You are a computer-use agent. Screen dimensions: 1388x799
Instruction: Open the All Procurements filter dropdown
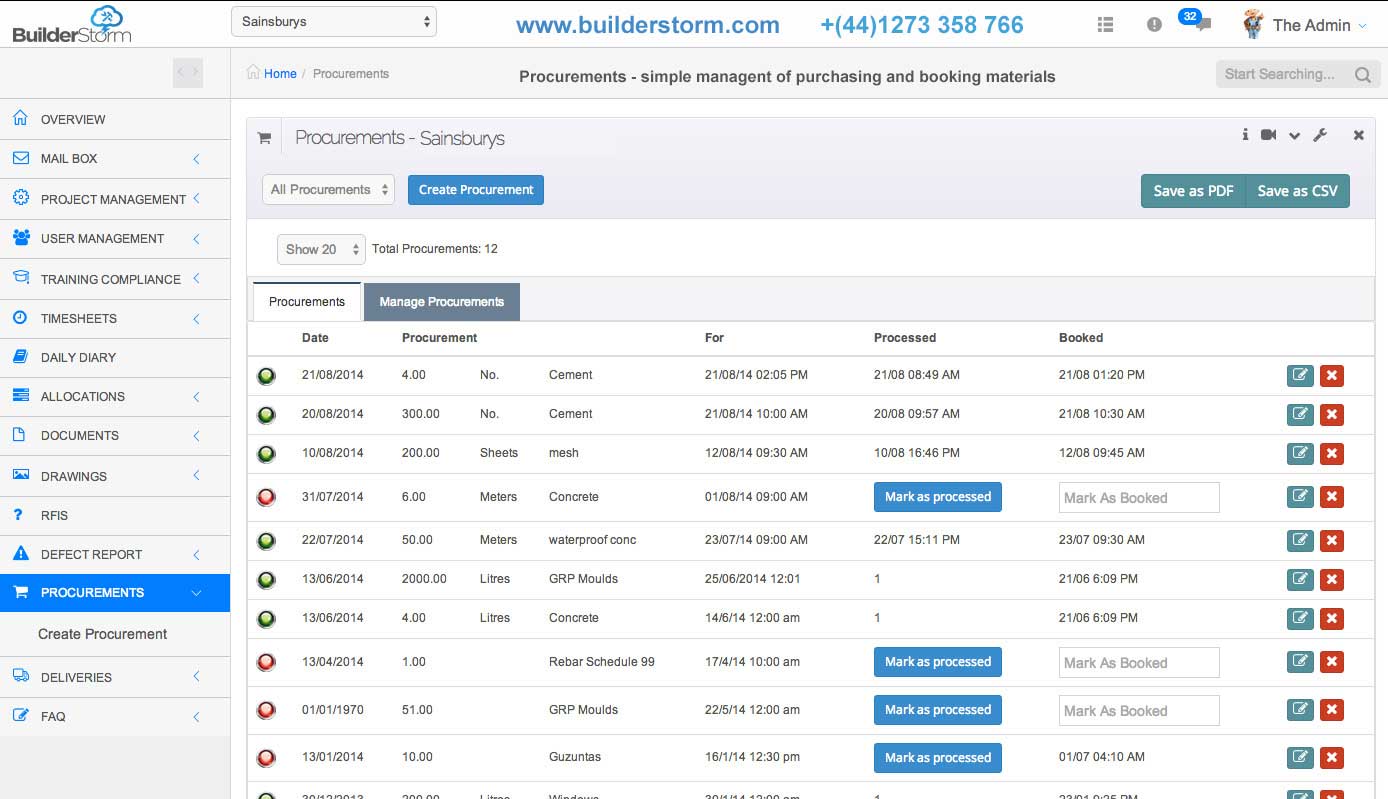pyautogui.click(x=328, y=189)
